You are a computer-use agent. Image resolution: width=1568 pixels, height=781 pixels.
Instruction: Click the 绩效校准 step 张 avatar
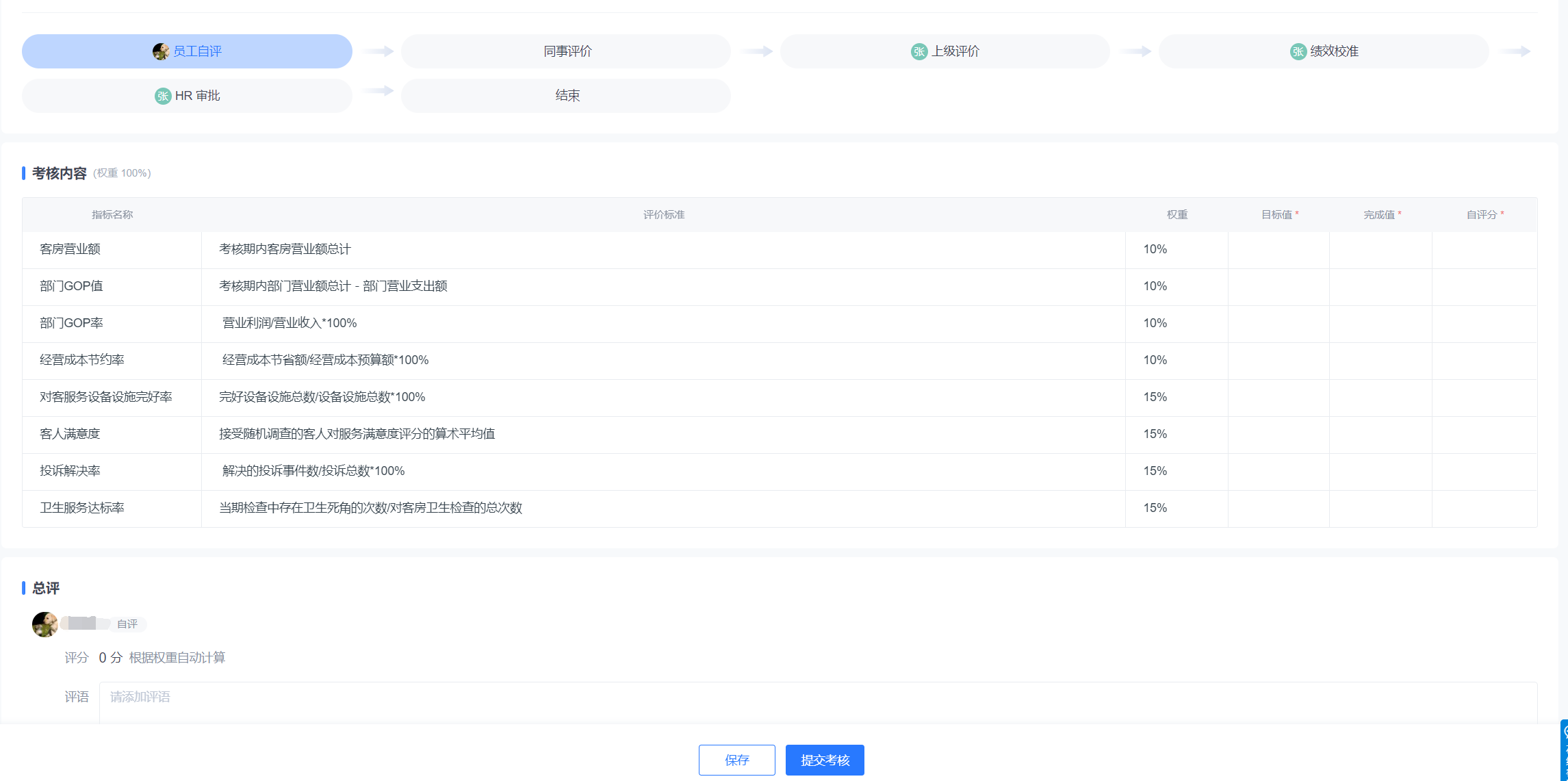1298,51
